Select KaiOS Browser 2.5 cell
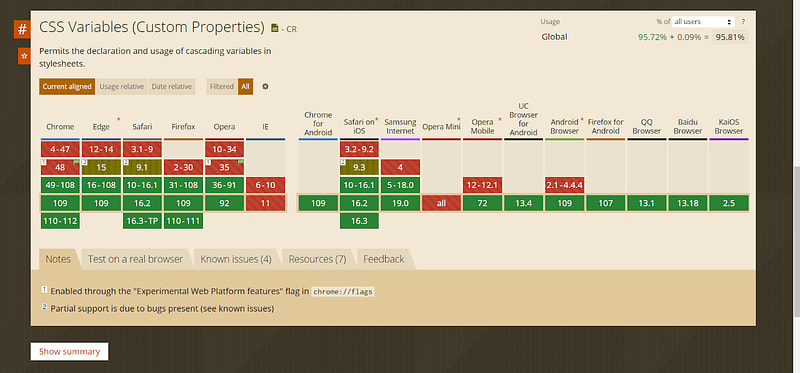Image resolution: width=800 pixels, height=373 pixels. point(729,203)
